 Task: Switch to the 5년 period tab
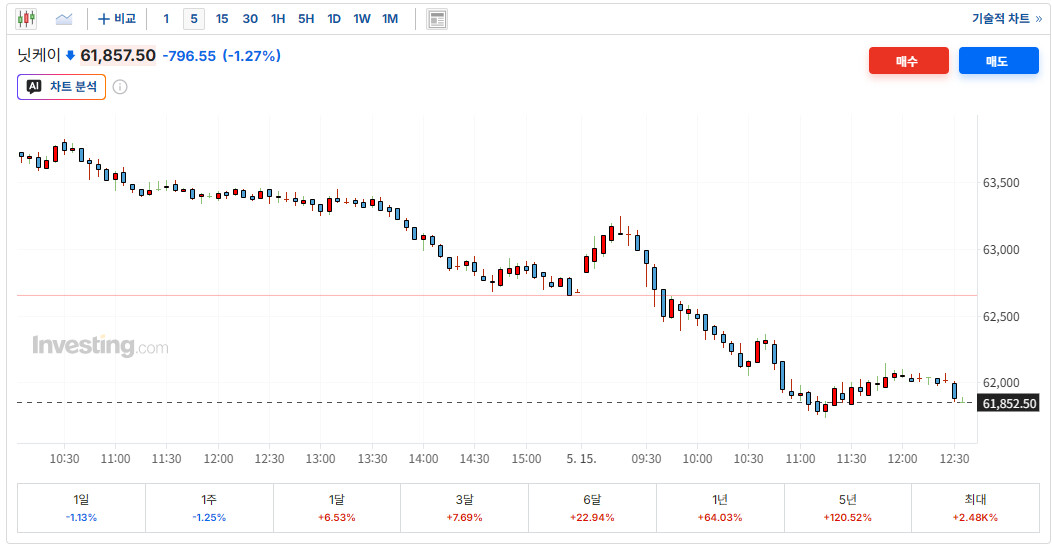pos(847,508)
